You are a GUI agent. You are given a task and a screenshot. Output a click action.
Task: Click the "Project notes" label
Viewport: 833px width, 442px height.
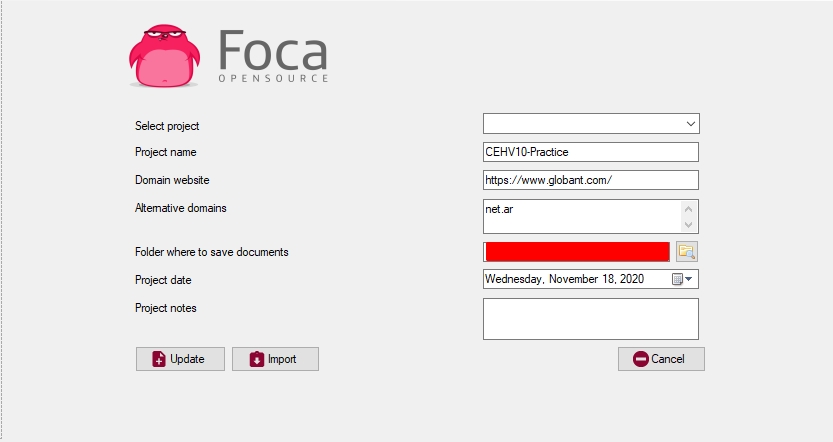coord(166,308)
